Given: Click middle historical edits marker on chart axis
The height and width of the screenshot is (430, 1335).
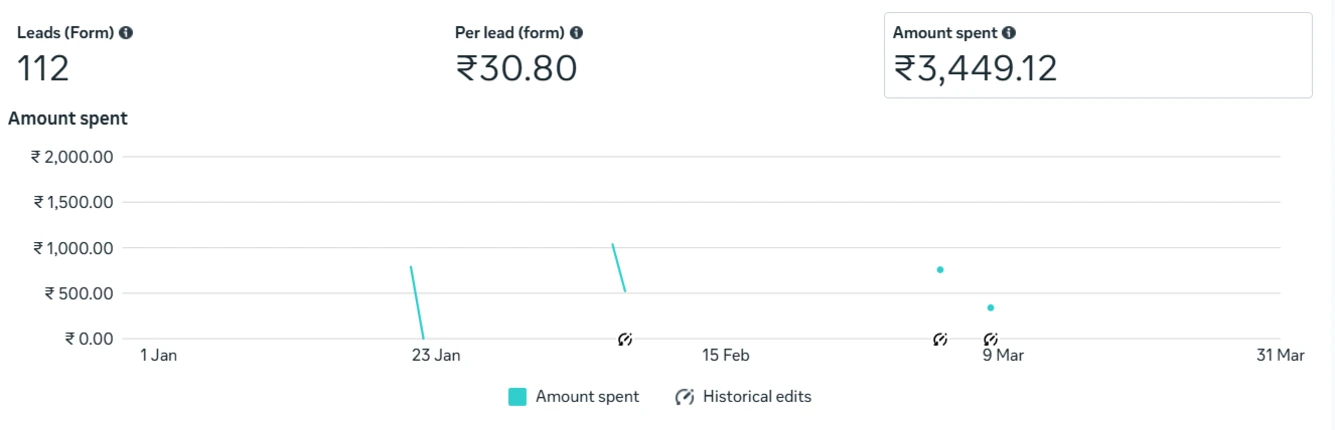Looking at the screenshot, I should pos(940,340).
